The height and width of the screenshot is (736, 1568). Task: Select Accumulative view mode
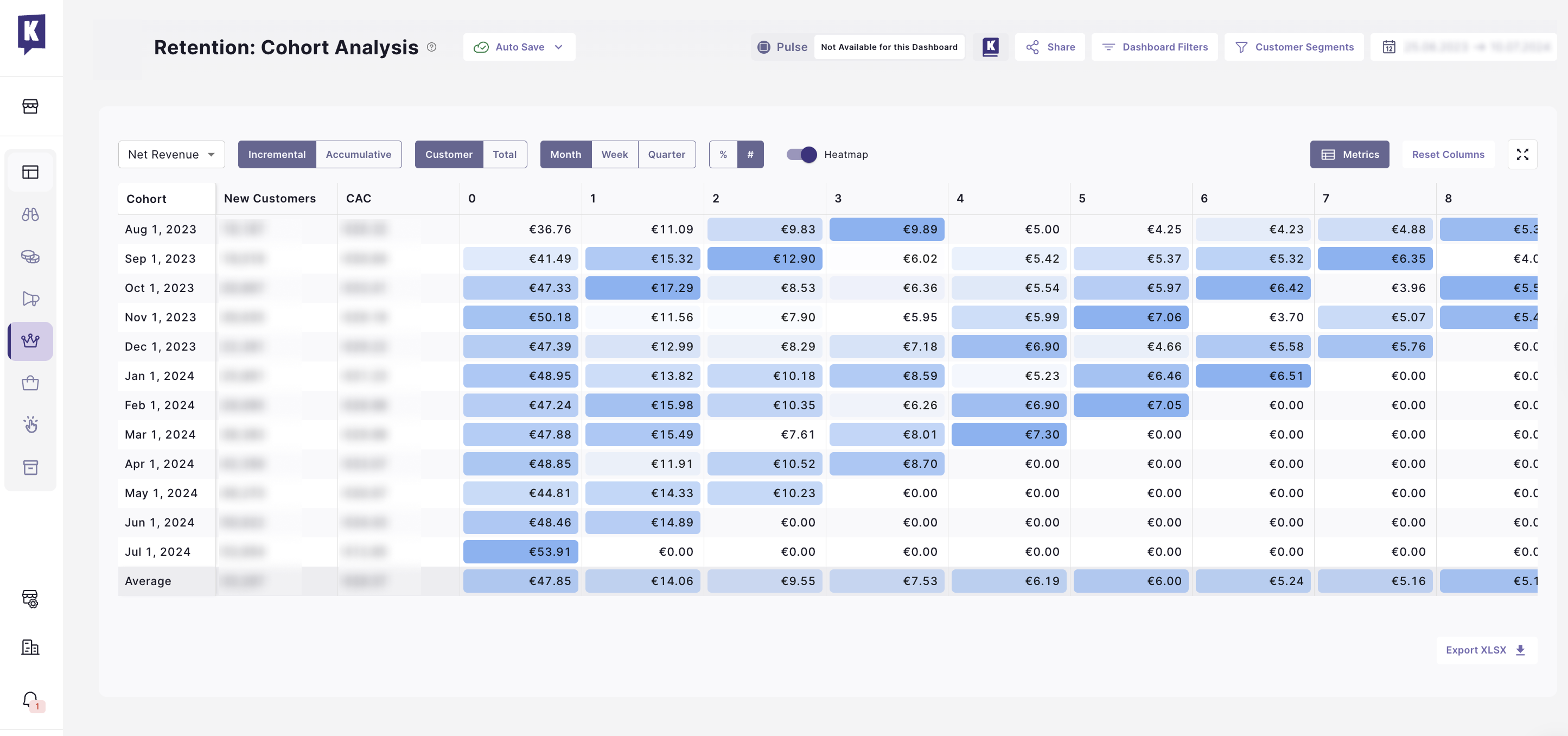coord(358,155)
